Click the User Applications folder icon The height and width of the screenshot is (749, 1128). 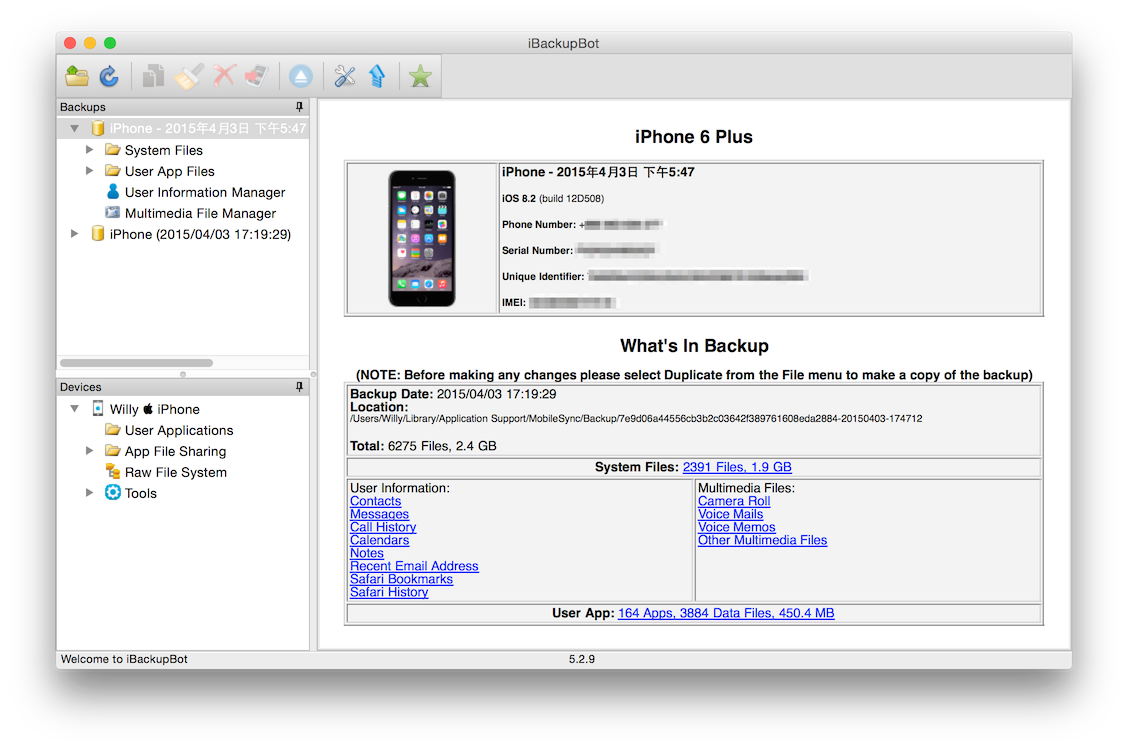point(112,430)
